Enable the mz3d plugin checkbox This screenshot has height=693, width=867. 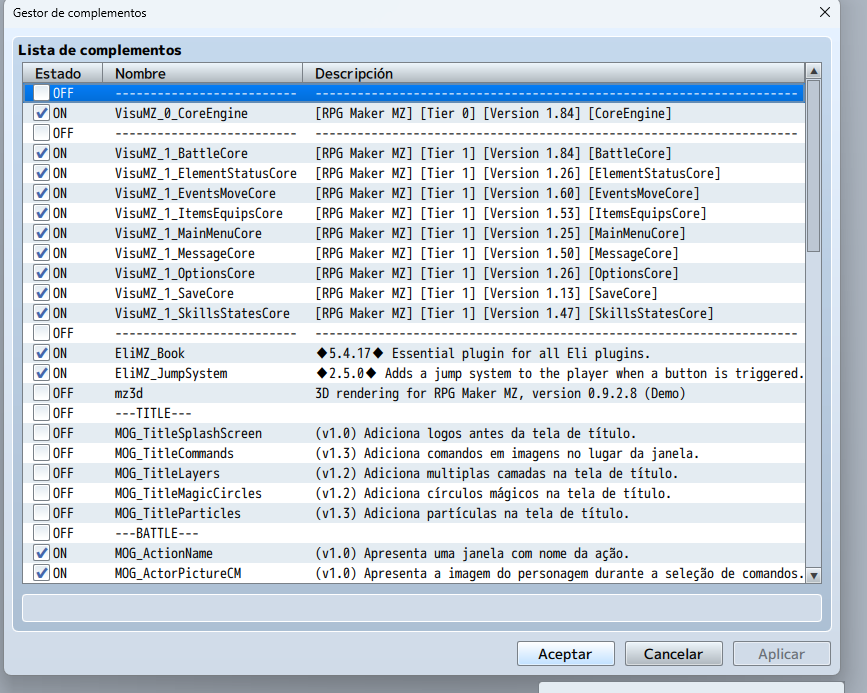(x=41, y=393)
